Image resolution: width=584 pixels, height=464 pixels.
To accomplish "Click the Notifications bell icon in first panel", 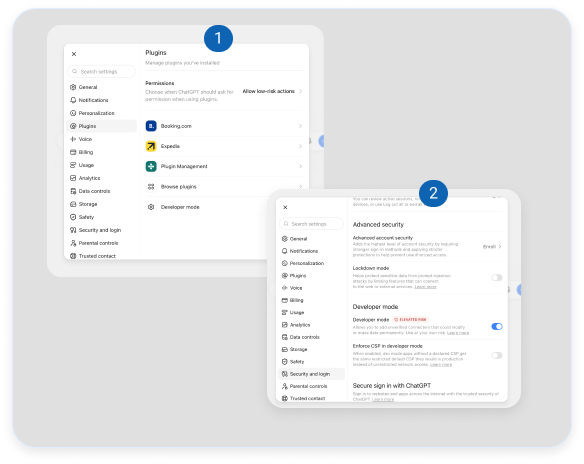I will 73,100.
